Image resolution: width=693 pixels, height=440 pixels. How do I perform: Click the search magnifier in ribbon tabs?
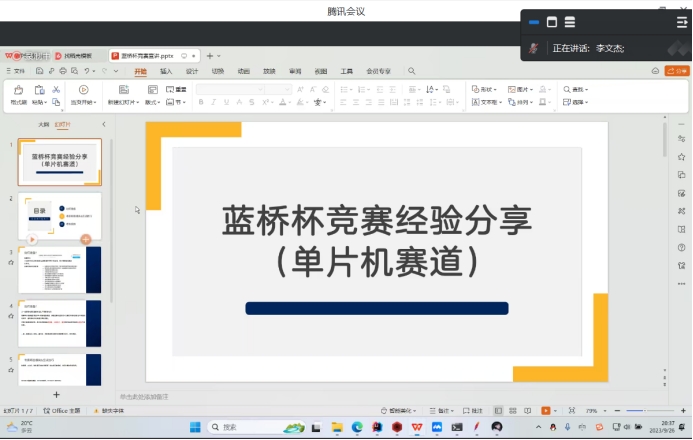coord(411,71)
